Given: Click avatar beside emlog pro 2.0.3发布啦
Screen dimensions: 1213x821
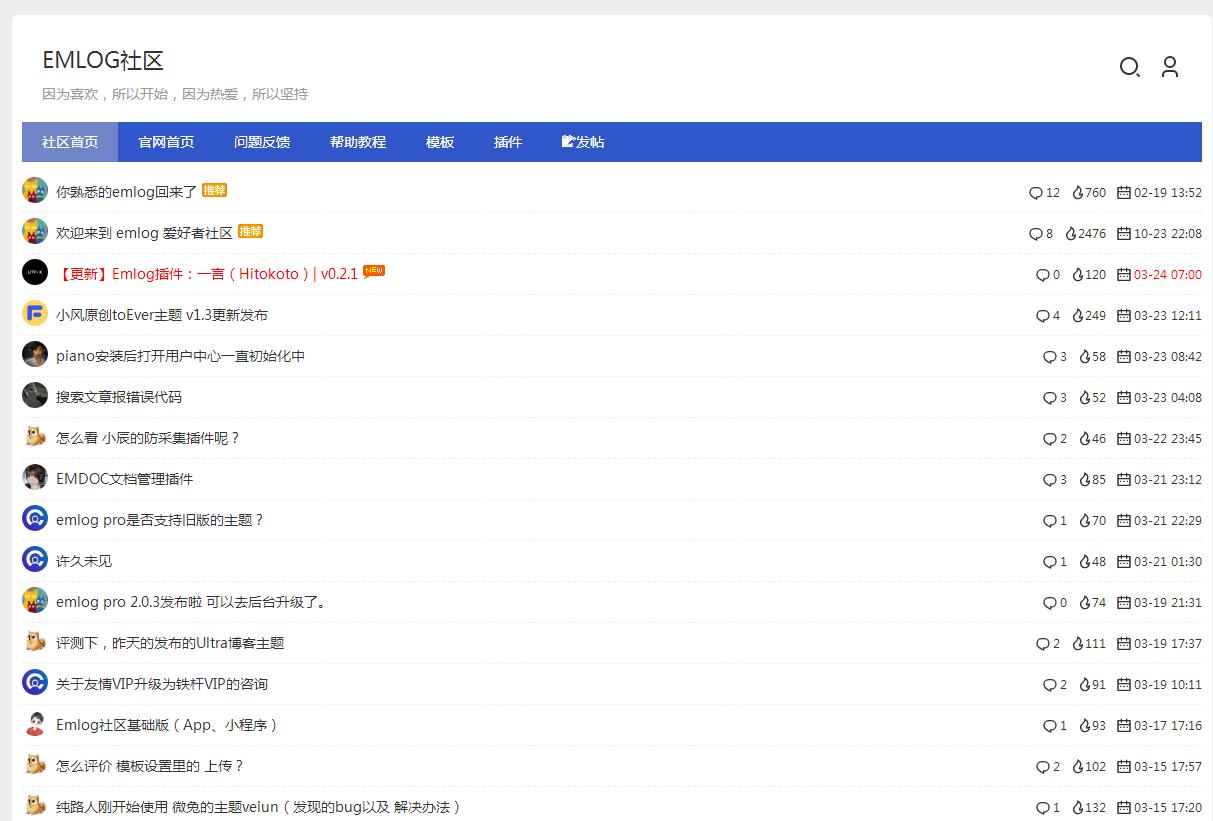Looking at the screenshot, I should [x=35, y=600].
